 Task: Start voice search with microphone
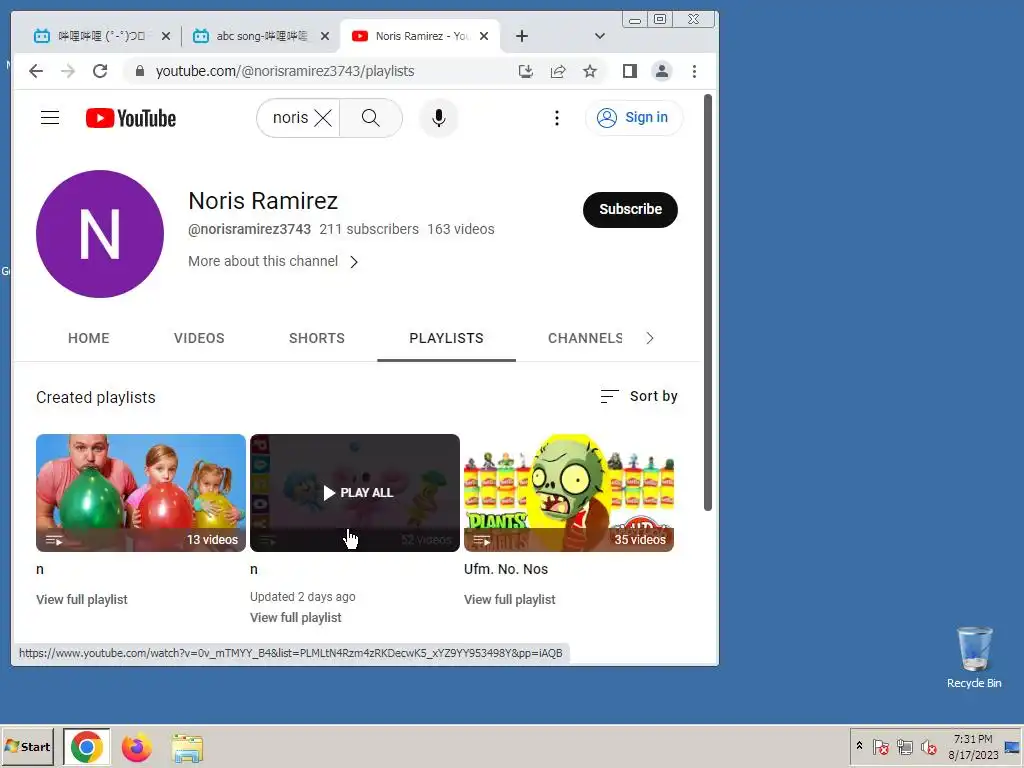(x=439, y=118)
